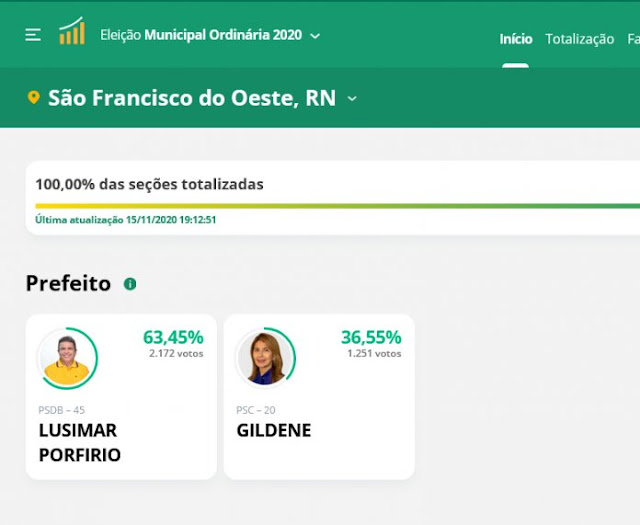Screen dimensions: 640x525
Task: Open the GILDENE candidate name
Action: click(274, 430)
